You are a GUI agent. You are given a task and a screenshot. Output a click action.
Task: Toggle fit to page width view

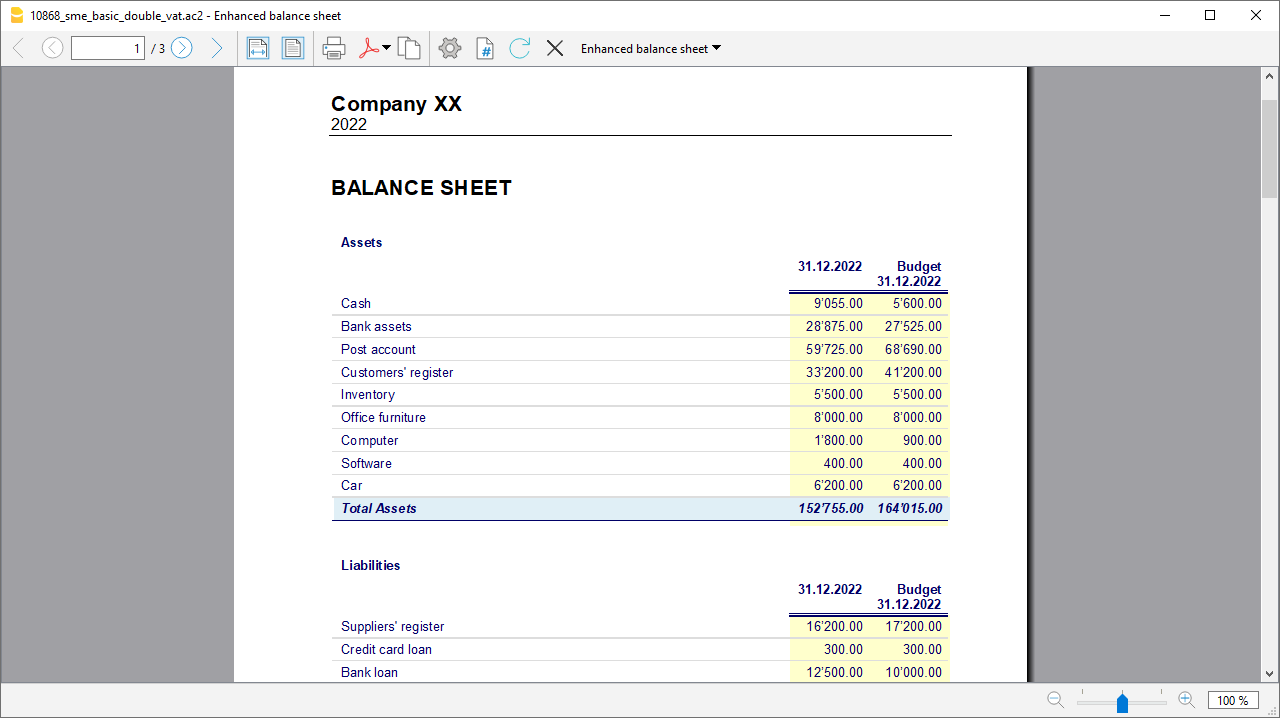pos(258,48)
